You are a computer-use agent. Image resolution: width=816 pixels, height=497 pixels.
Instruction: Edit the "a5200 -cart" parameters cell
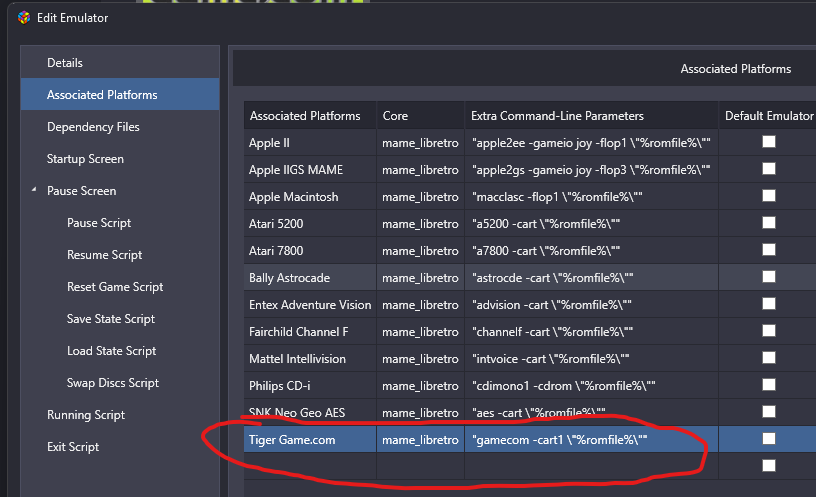[591, 224]
